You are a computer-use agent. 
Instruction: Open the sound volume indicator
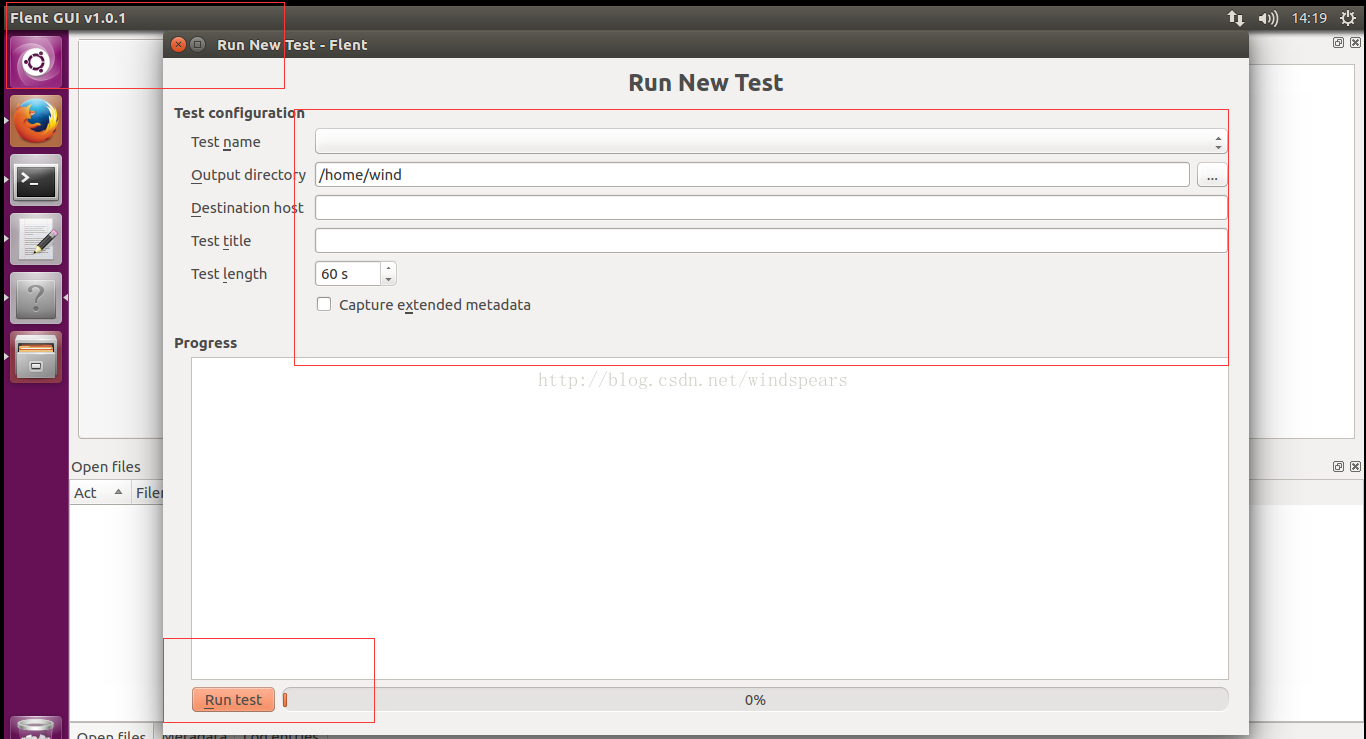[1268, 18]
